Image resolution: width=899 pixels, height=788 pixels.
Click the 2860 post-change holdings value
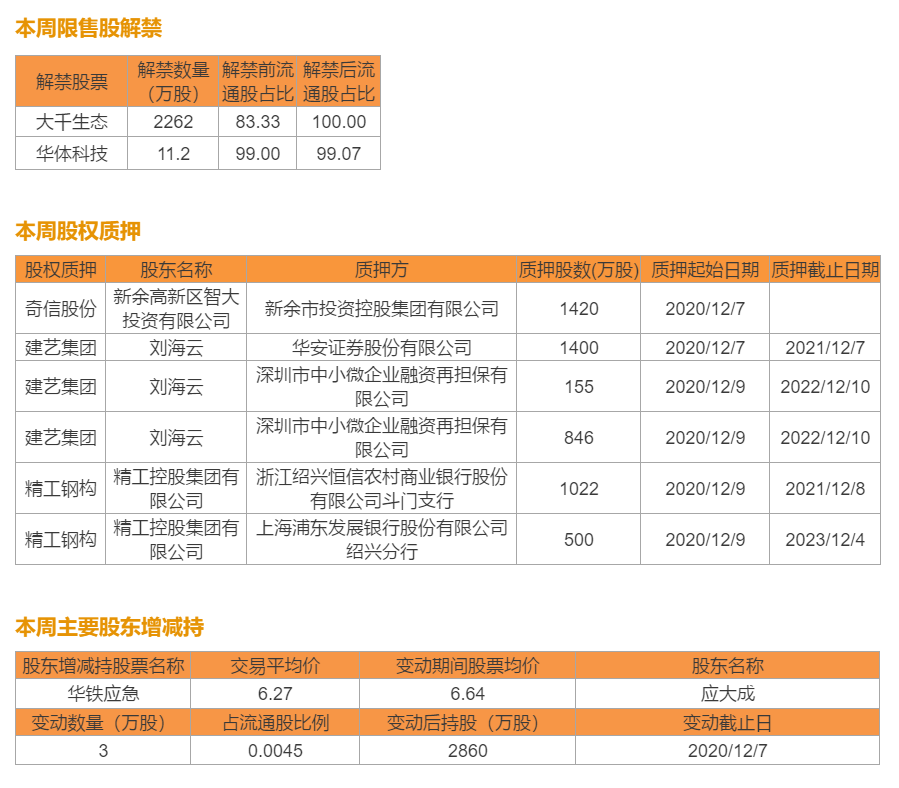click(x=467, y=751)
